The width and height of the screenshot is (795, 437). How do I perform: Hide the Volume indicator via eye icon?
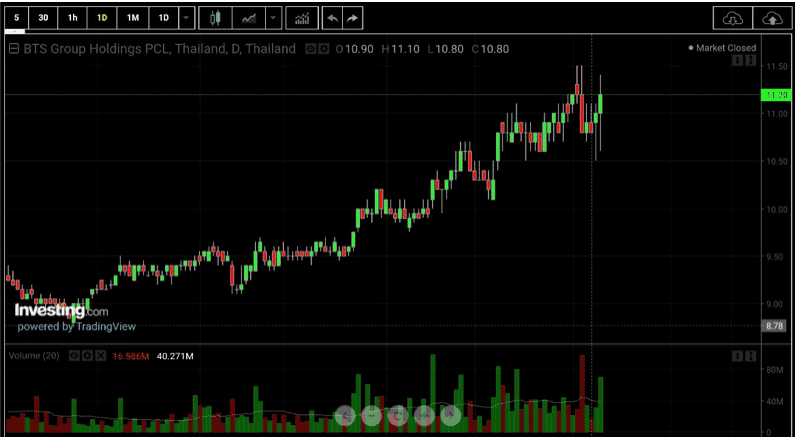(x=74, y=356)
